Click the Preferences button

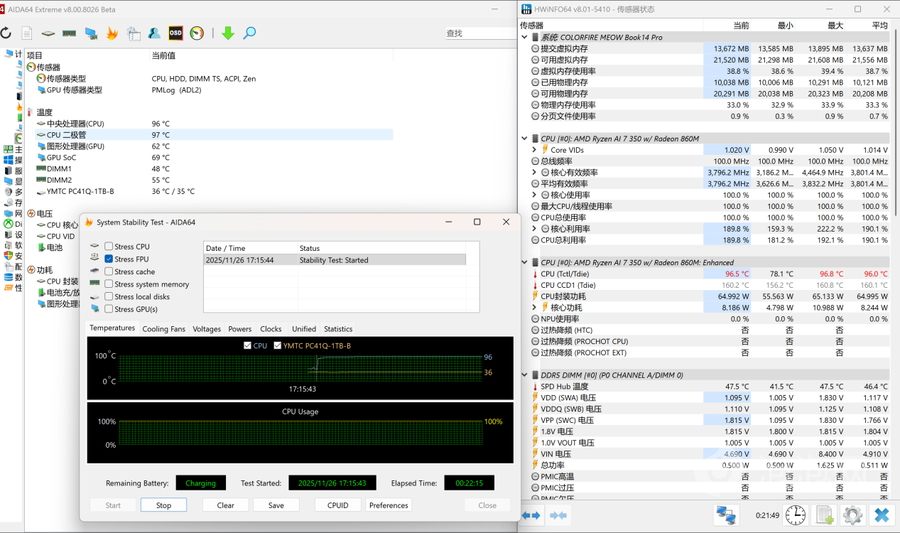[388, 505]
